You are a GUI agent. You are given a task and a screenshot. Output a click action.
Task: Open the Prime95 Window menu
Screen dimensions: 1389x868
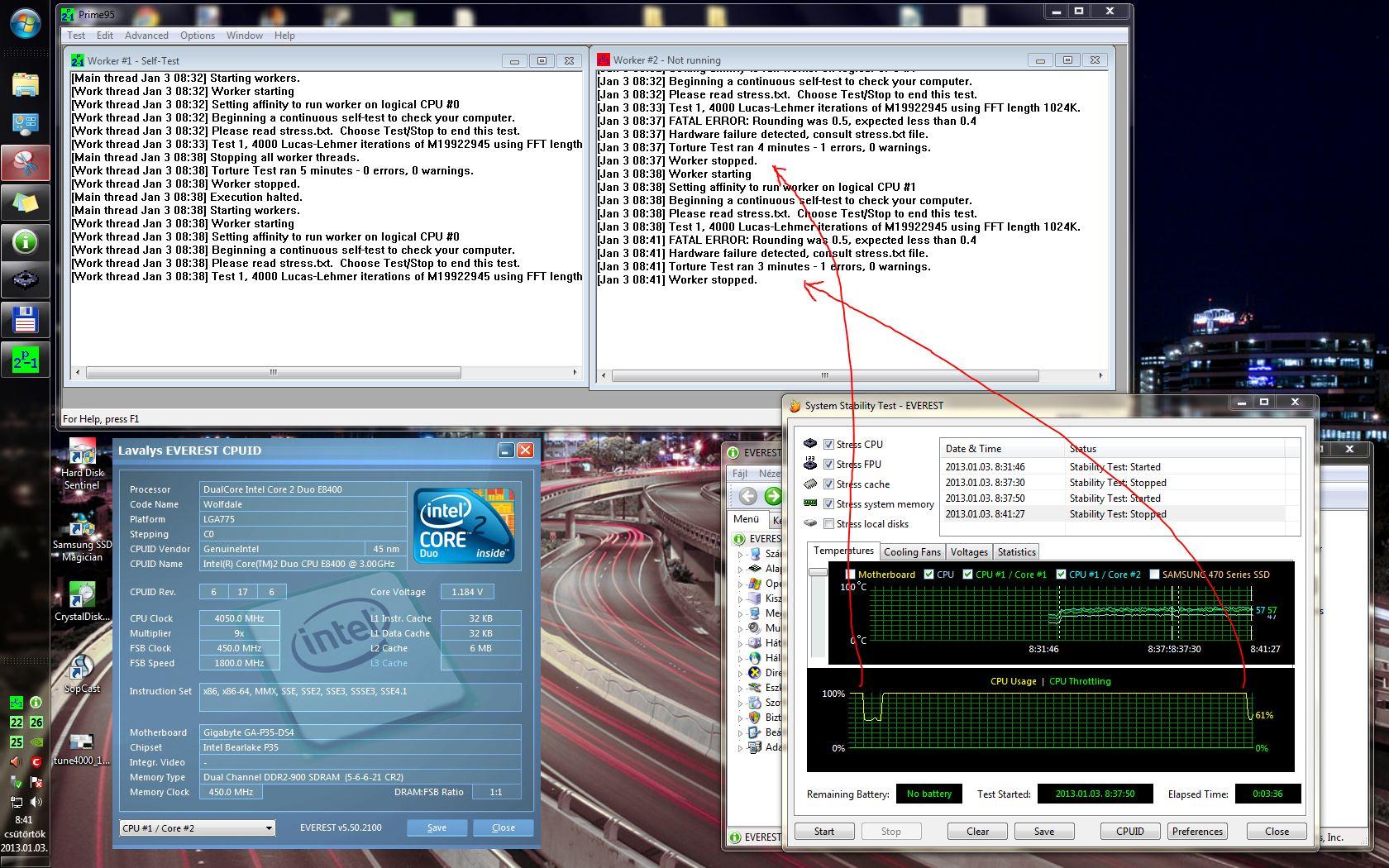[245, 36]
